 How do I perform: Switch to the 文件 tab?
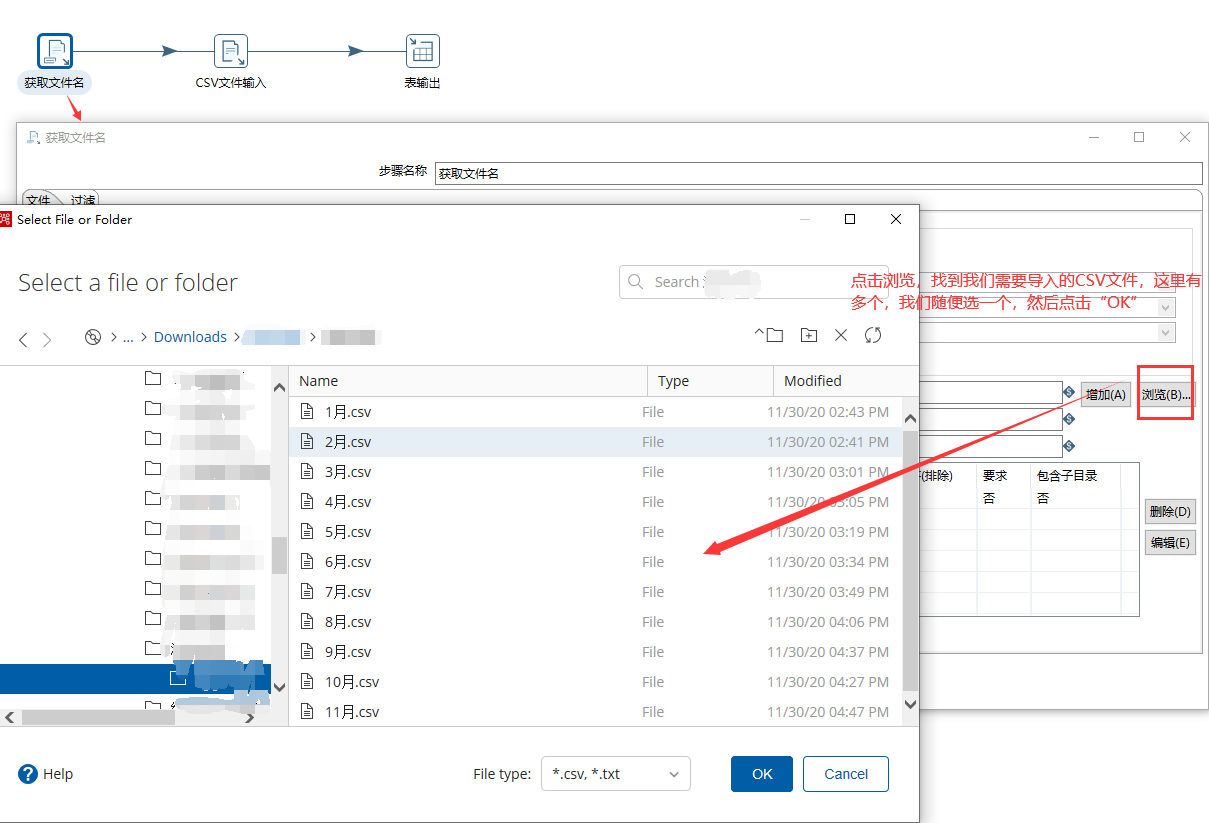click(x=39, y=200)
